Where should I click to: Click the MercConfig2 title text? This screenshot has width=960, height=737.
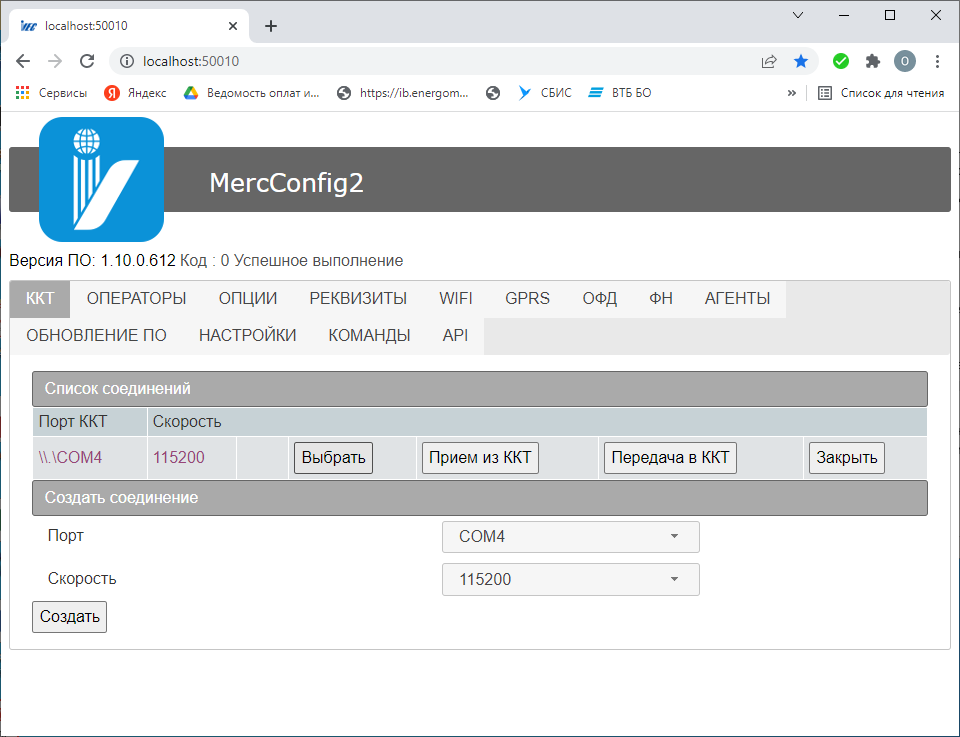pos(287,183)
